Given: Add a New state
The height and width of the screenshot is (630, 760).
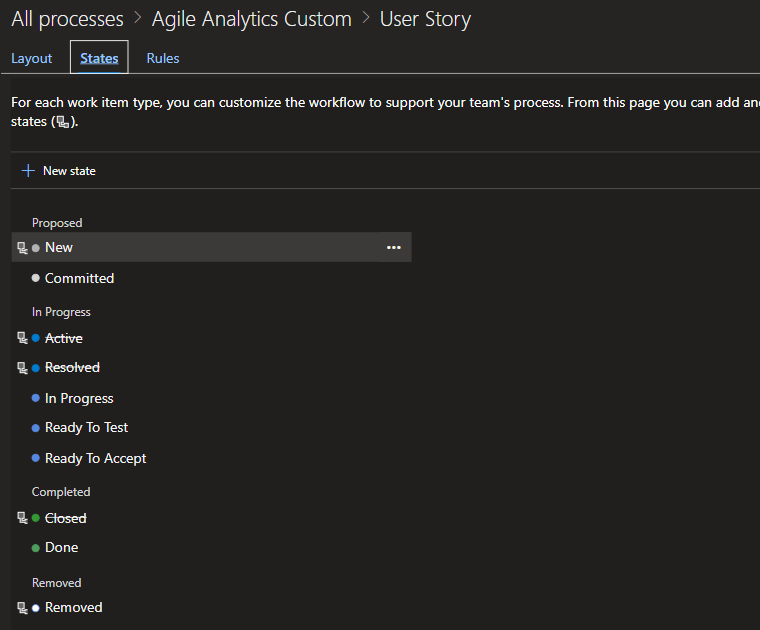Looking at the screenshot, I should [x=59, y=171].
